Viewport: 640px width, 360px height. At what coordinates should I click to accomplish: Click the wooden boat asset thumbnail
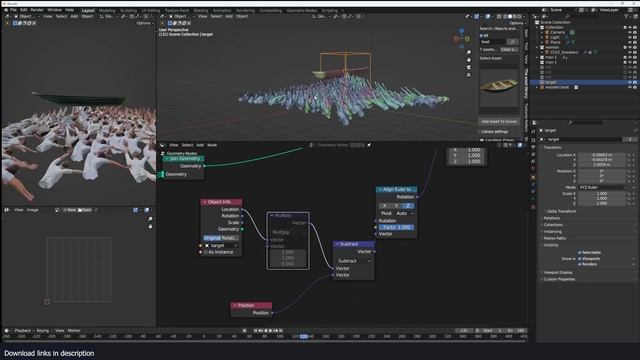tap(499, 87)
